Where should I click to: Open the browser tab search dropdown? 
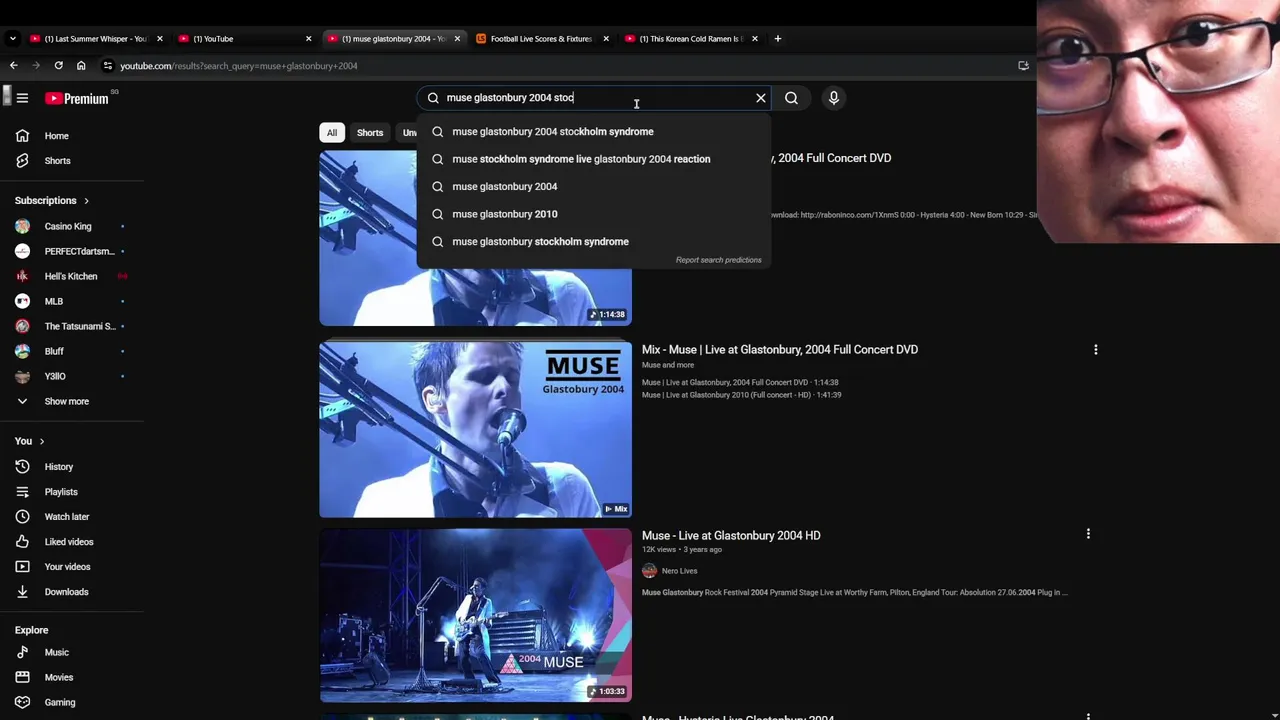click(x=12, y=39)
